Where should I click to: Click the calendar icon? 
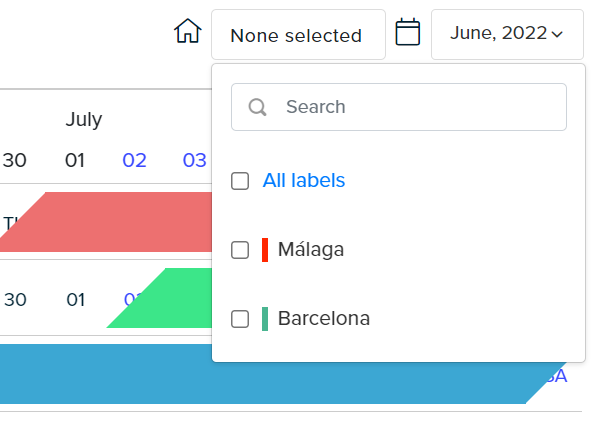(x=408, y=32)
